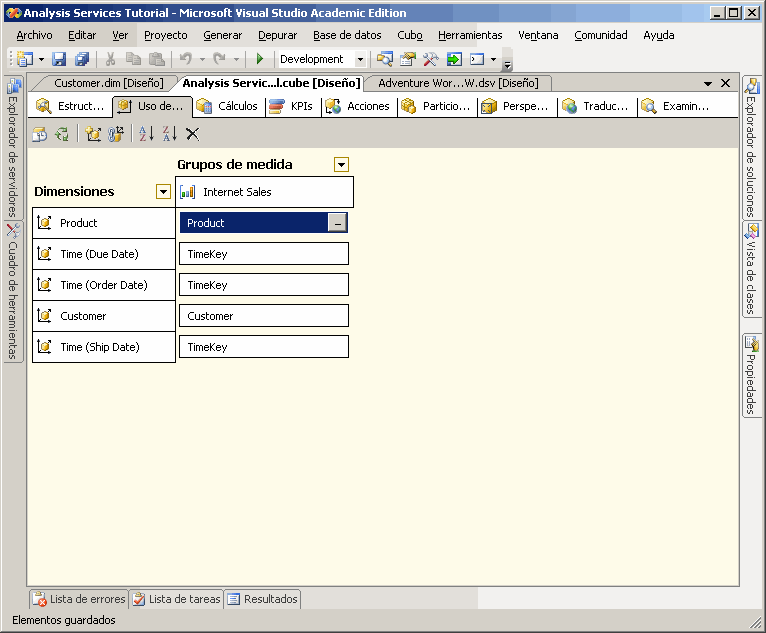Viewport: 766px width, 633px height.
Task: Open the Cubo menu
Action: click(410, 35)
